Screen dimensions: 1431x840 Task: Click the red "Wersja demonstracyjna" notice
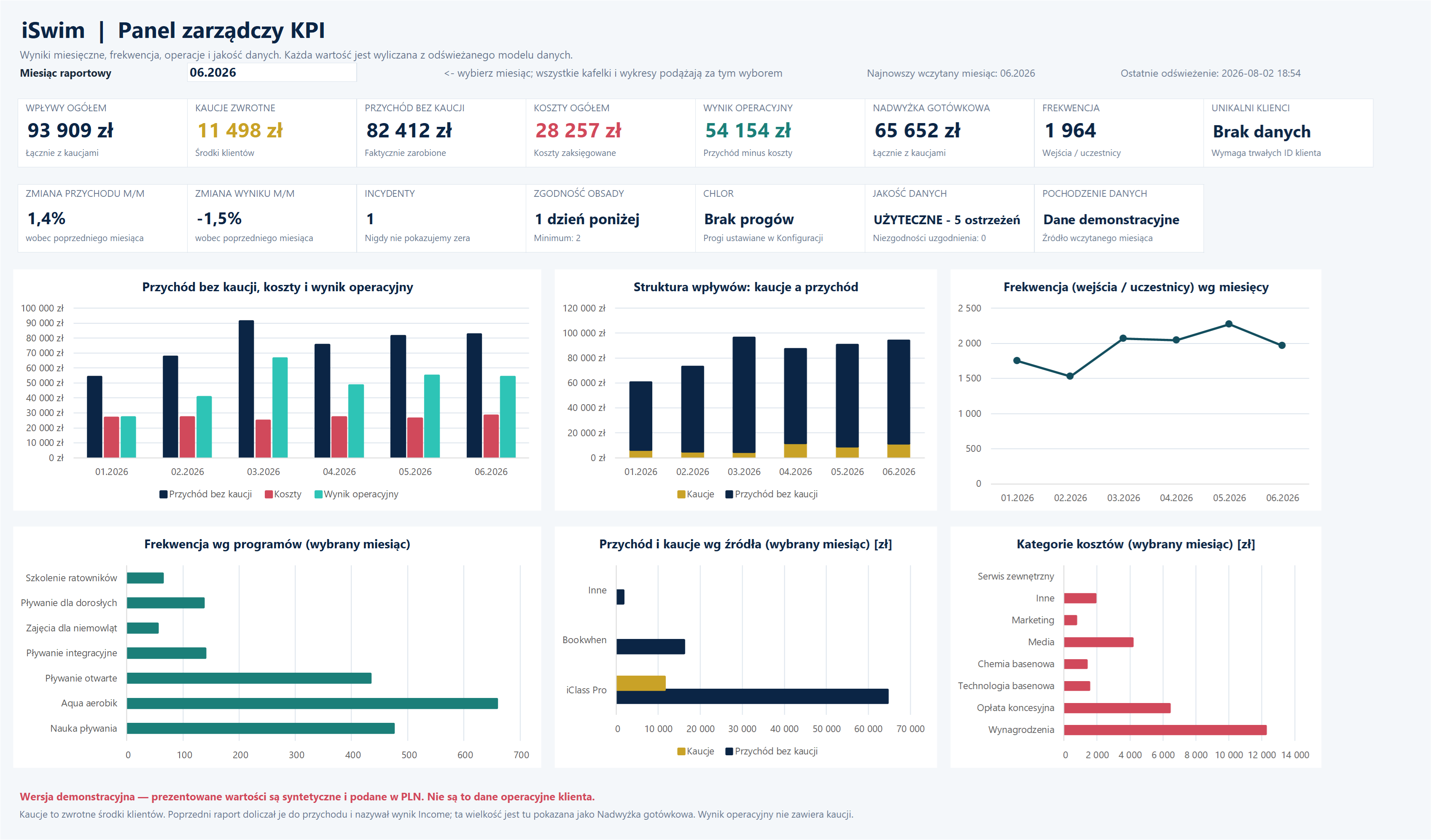coord(307,797)
